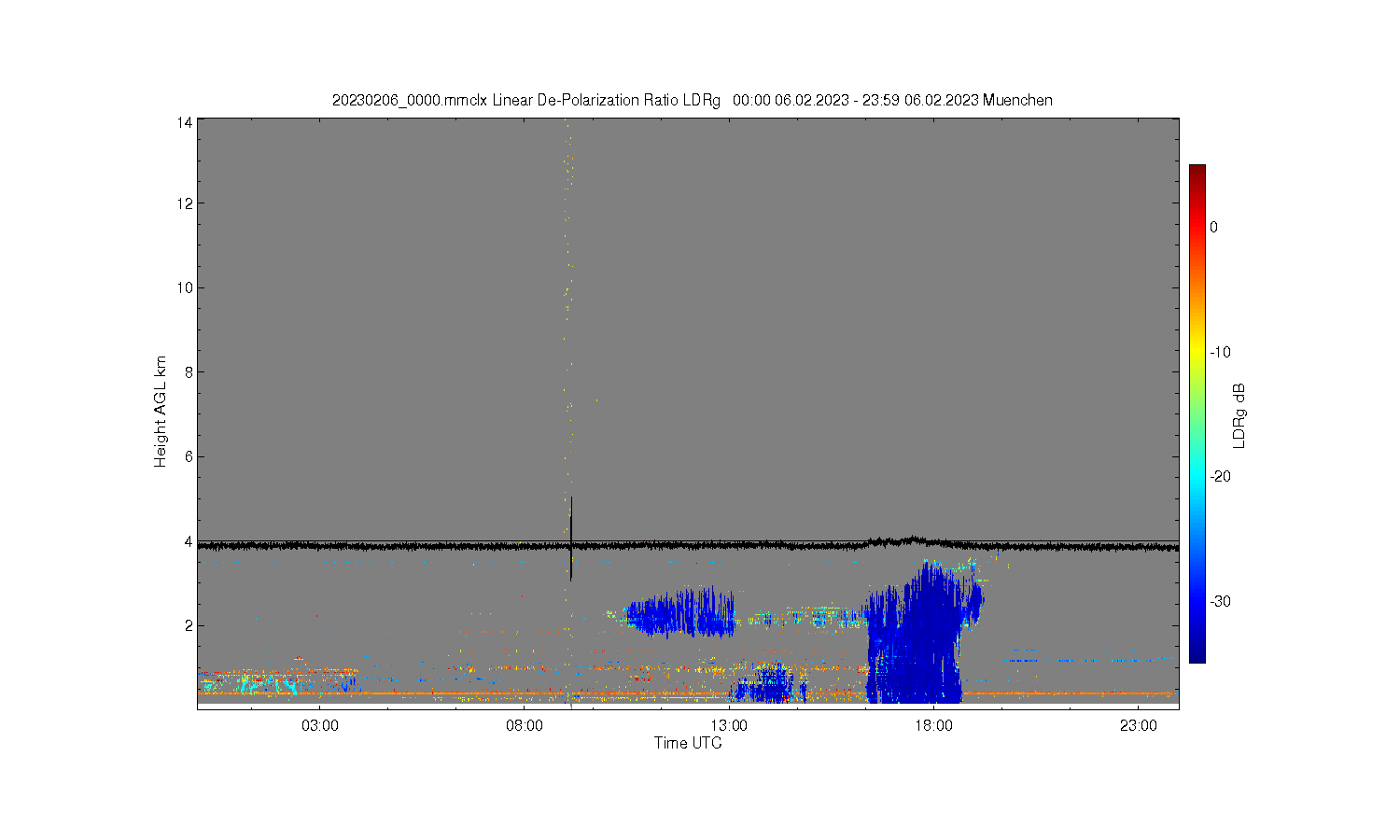The image size is (1400, 840).
Task: Click the '-20' colorbar value label
Action: point(1220,476)
